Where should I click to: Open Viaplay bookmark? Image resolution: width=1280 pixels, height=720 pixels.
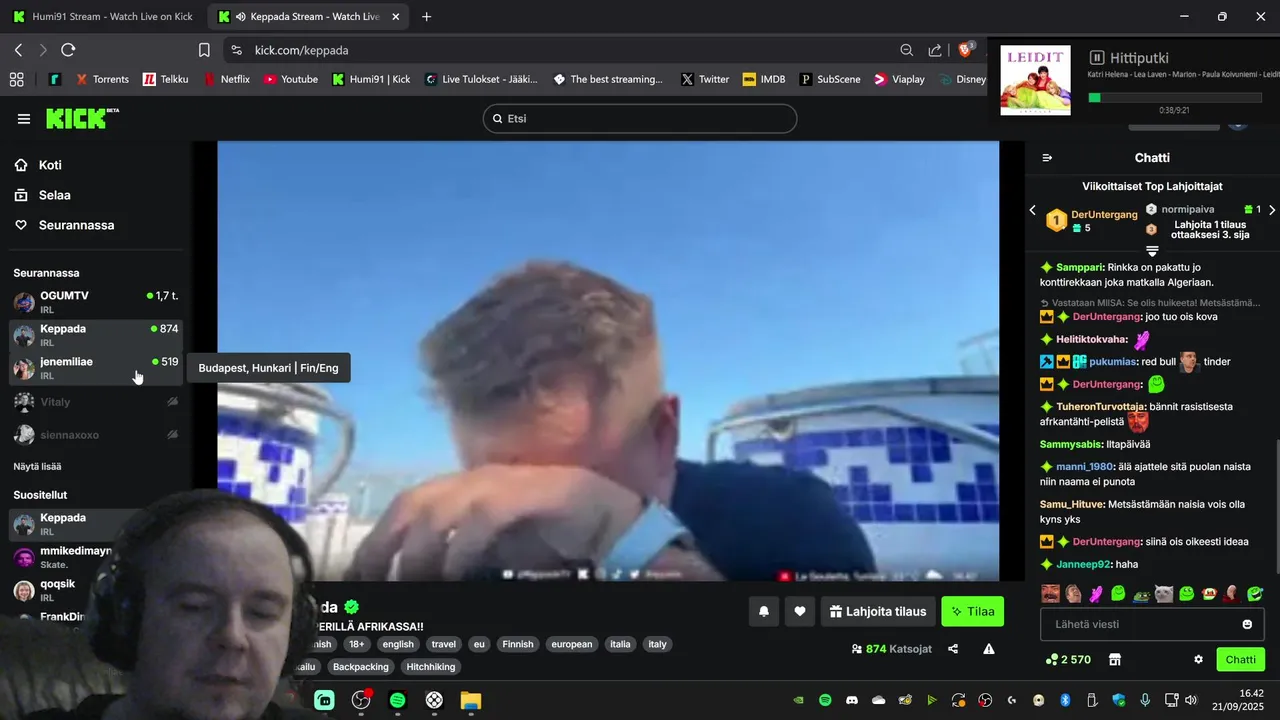click(898, 79)
